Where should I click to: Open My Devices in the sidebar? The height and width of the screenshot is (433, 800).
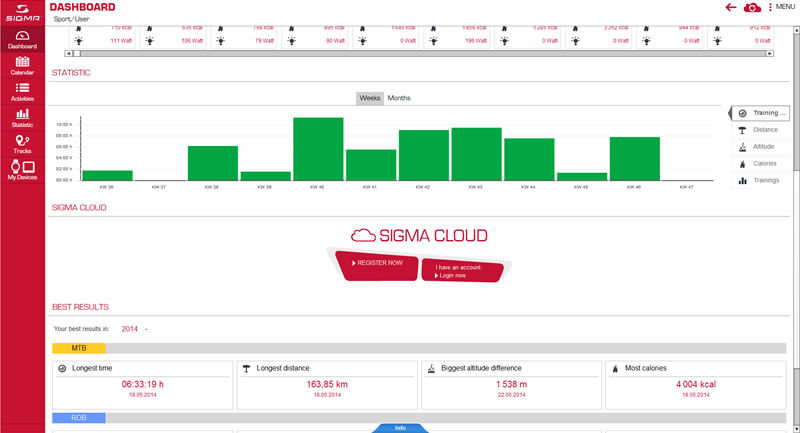tap(22, 170)
